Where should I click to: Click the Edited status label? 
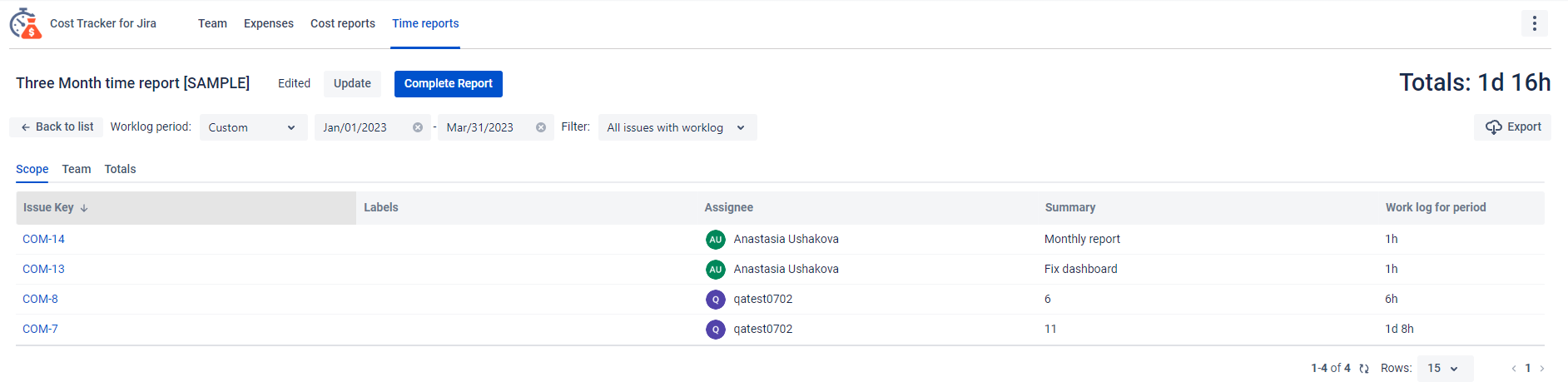pyautogui.click(x=294, y=83)
